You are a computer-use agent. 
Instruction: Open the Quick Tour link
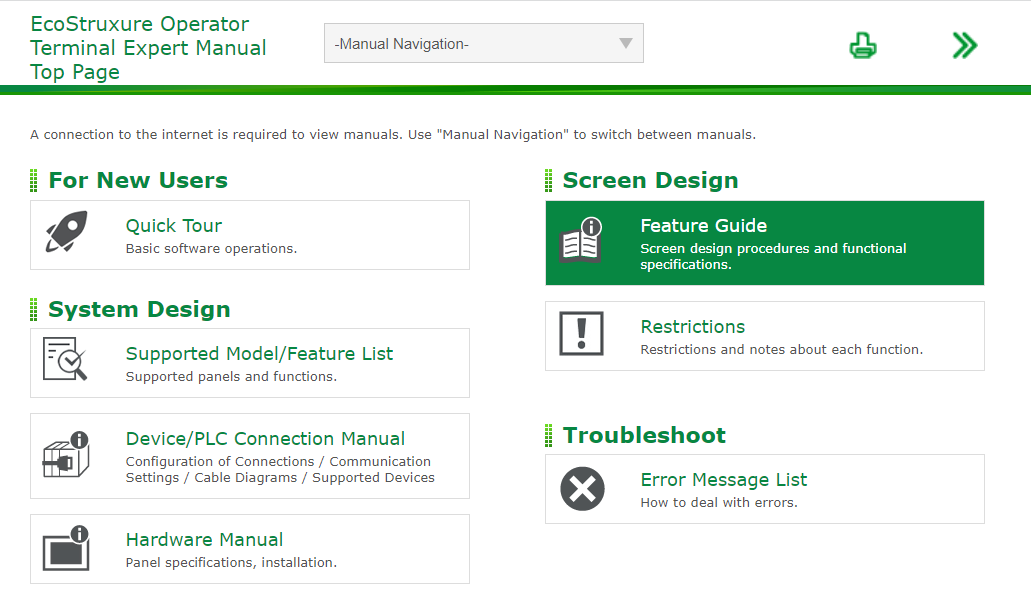[x=174, y=226]
